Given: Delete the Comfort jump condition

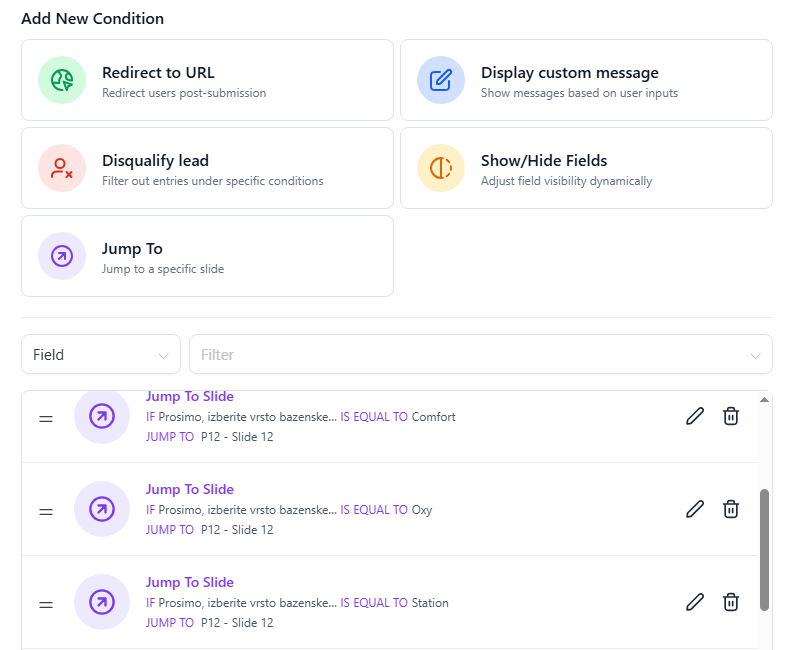Looking at the screenshot, I should pyautogui.click(x=731, y=416).
